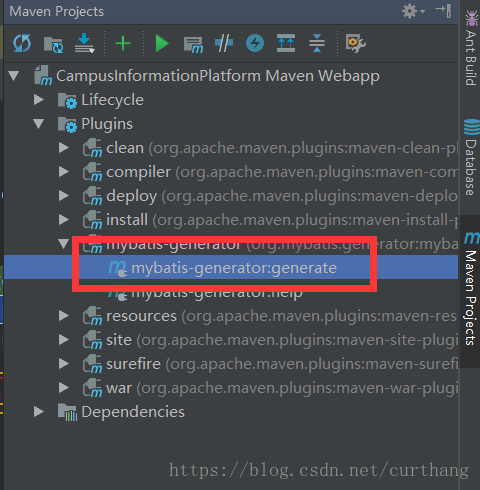Image resolution: width=480 pixels, height=490 pixels.
Task: Select the clean plugin row
Action: click(x=231, y=148)
